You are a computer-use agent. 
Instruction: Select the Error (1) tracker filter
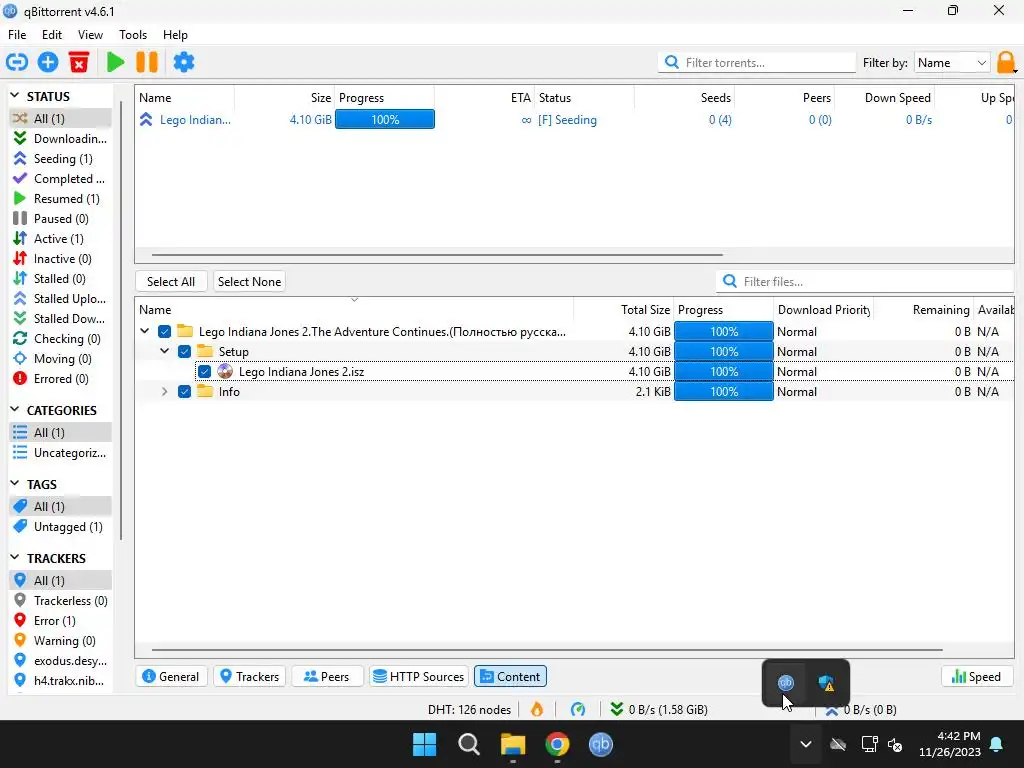pos(60,620)
